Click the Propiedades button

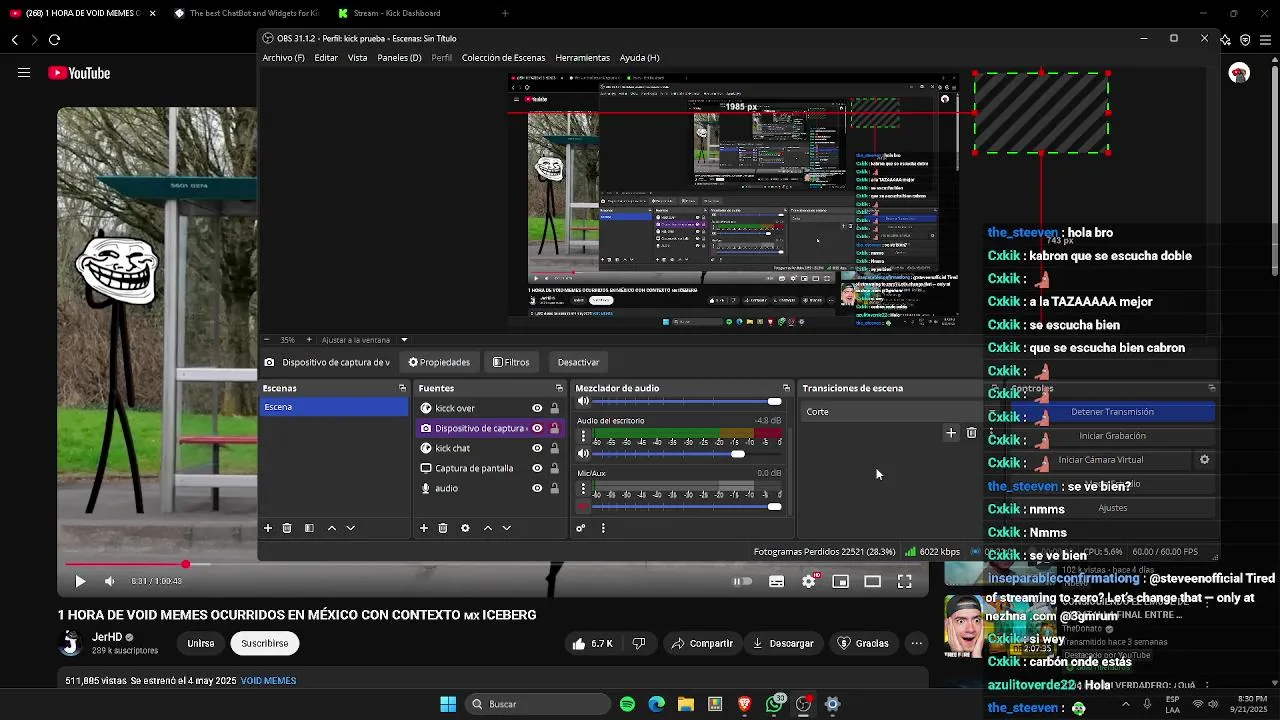point(439,362)
